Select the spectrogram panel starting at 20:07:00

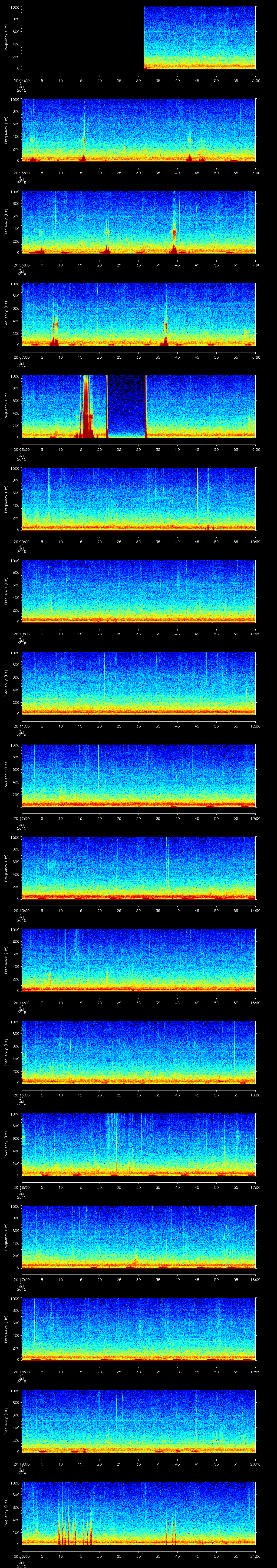coord(139,315)
